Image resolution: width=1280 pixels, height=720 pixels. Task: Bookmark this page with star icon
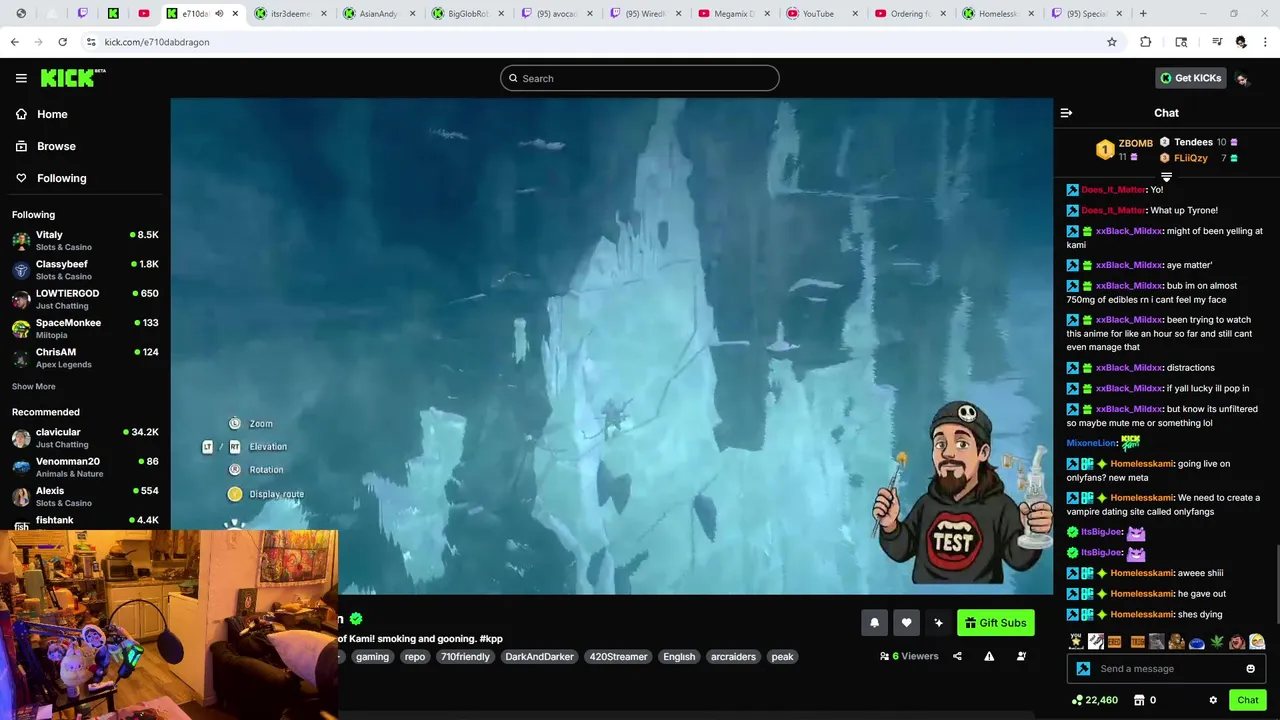coord(1111,42)
